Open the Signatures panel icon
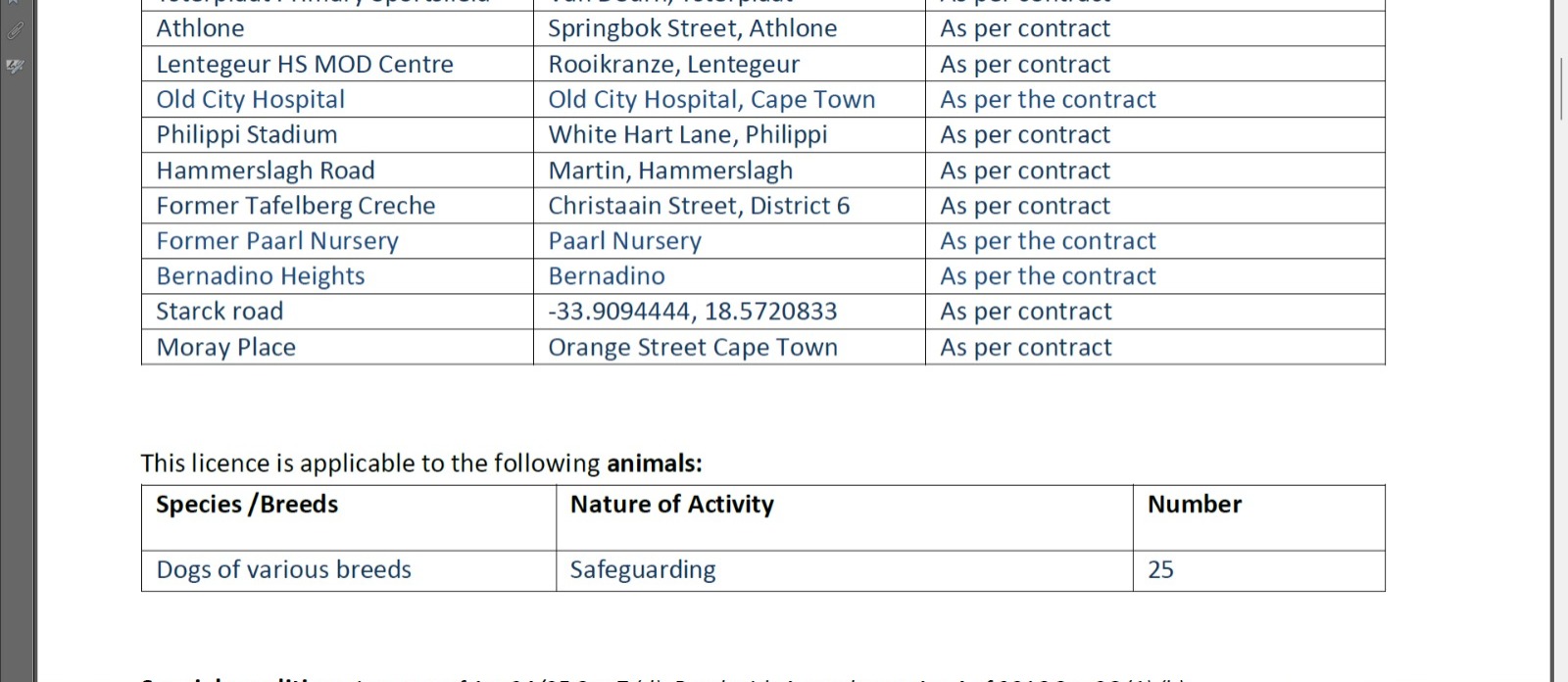Screen dimensions: 1568x682 point(15,66)
